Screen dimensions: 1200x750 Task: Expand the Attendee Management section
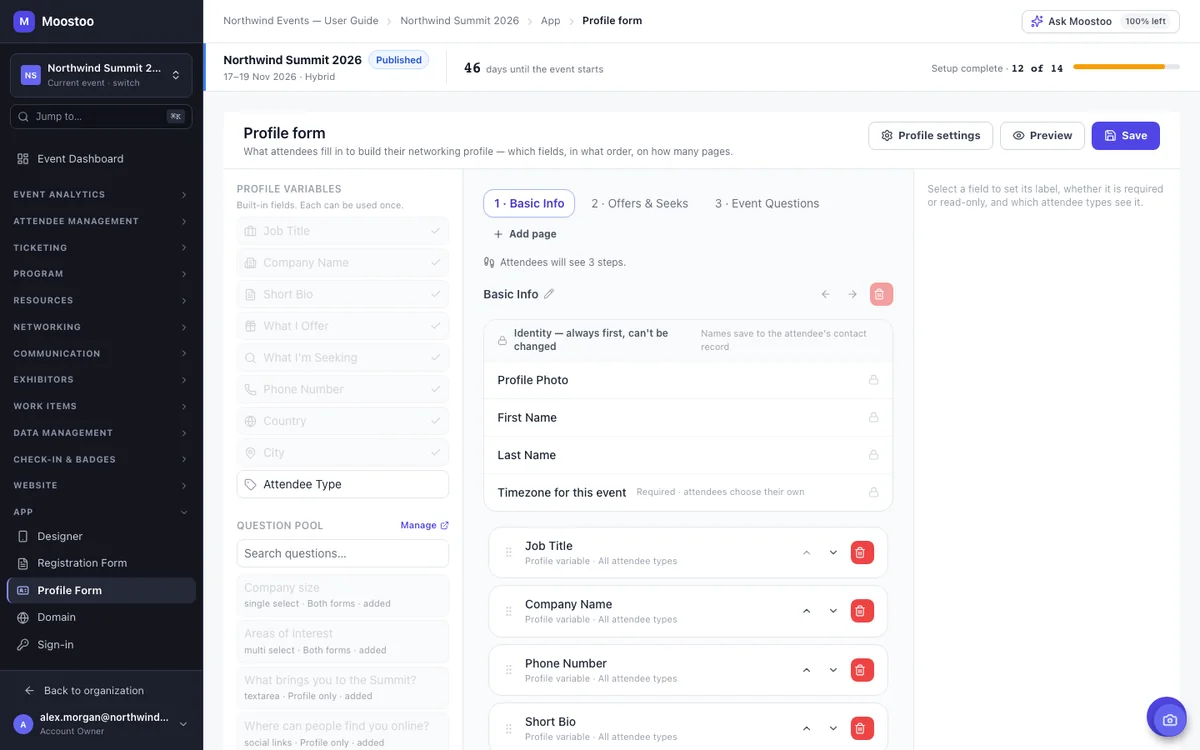click(101, 221)
